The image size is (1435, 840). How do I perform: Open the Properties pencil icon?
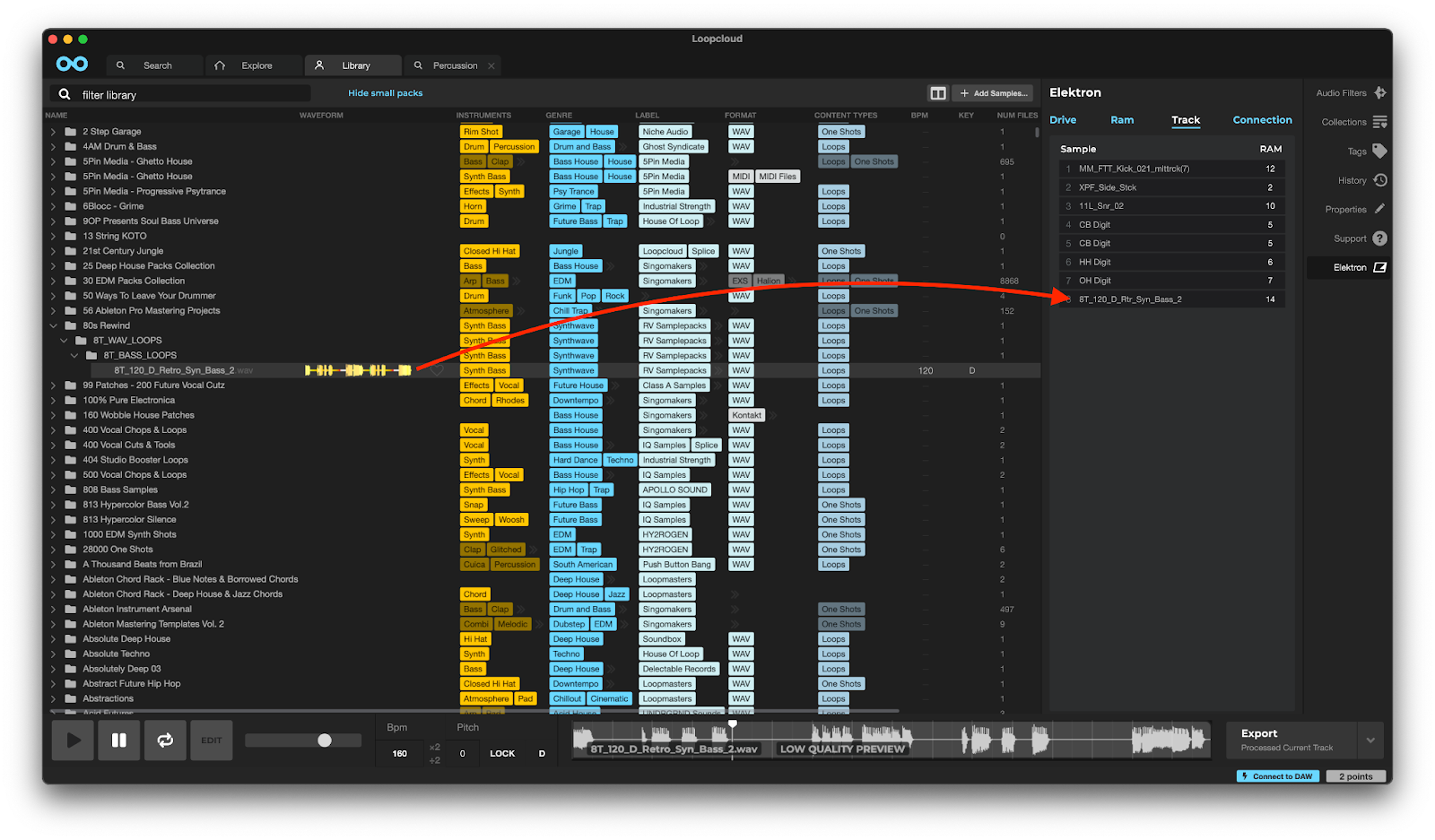(x=1380, y=209)
